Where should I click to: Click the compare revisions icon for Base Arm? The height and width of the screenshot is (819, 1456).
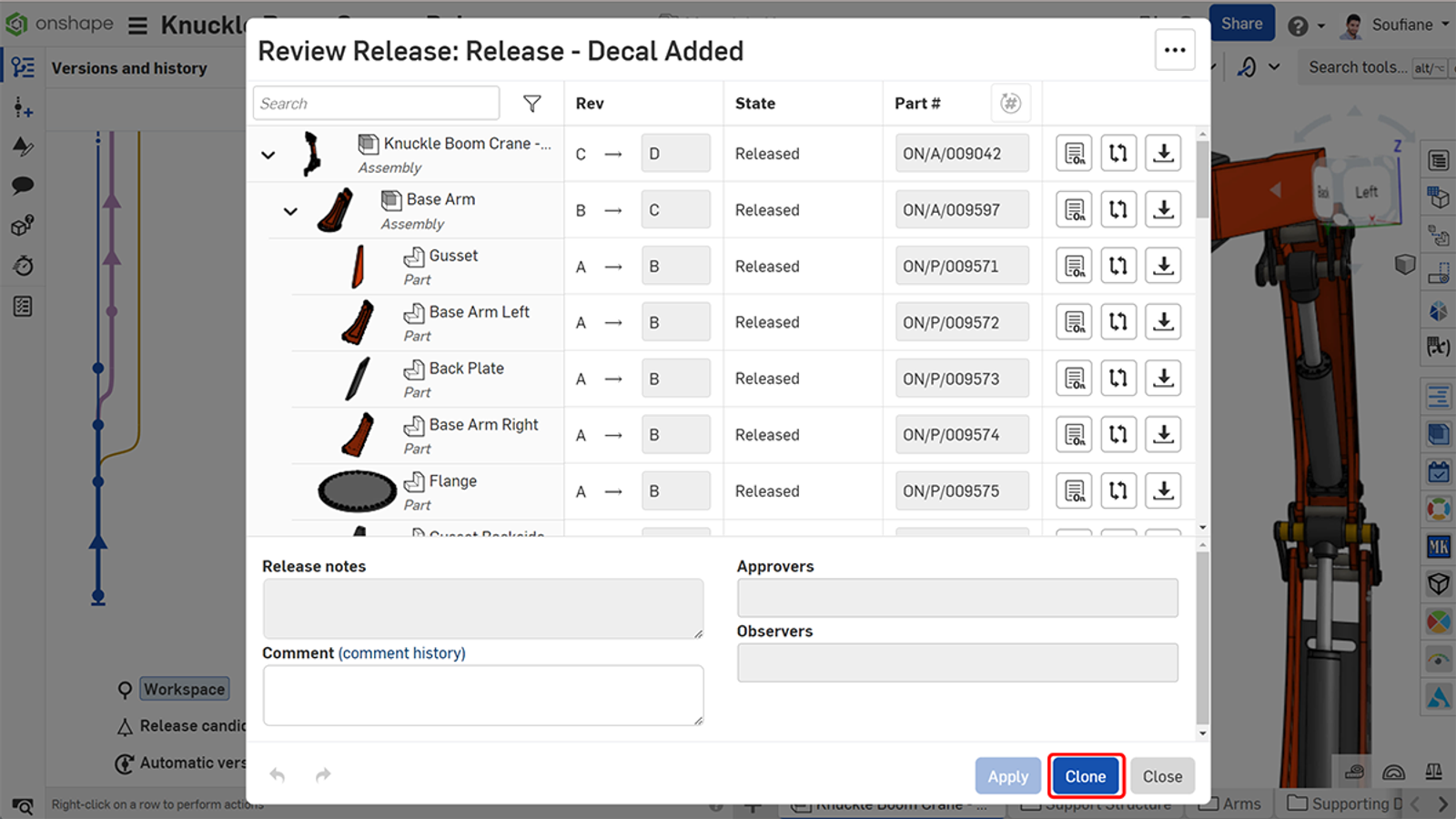1118,209
